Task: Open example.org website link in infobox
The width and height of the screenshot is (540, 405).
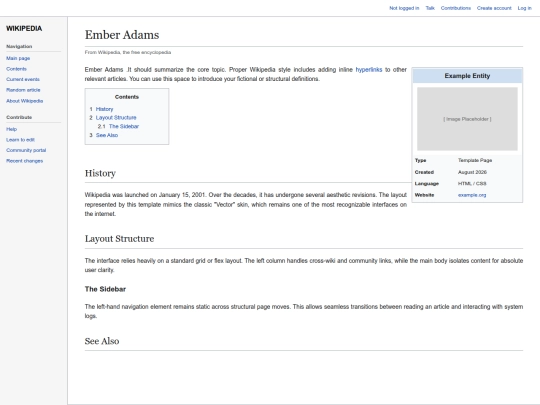Action: pos(472,195)
